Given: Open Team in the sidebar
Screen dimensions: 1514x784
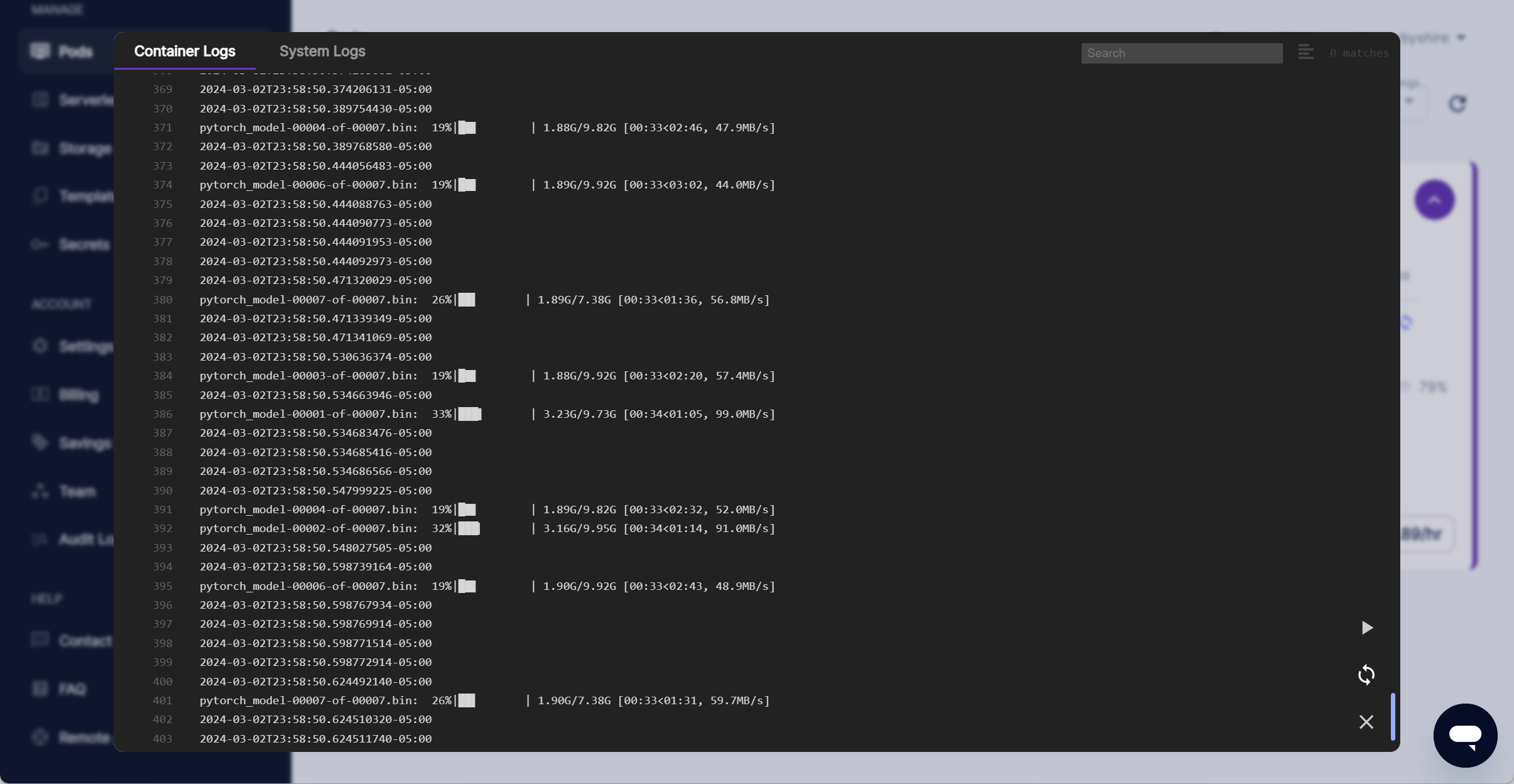Looking at the screenshot, I should (77, 491).
